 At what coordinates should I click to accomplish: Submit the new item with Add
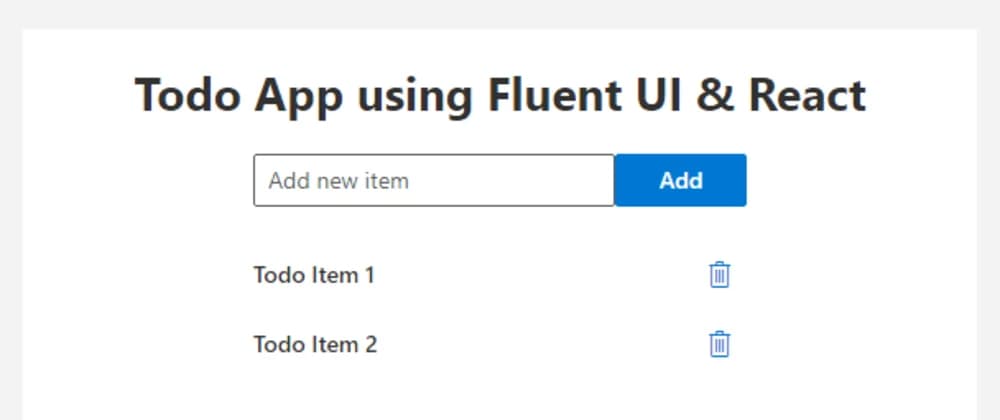pyautogui.click(x=680, y=180)
